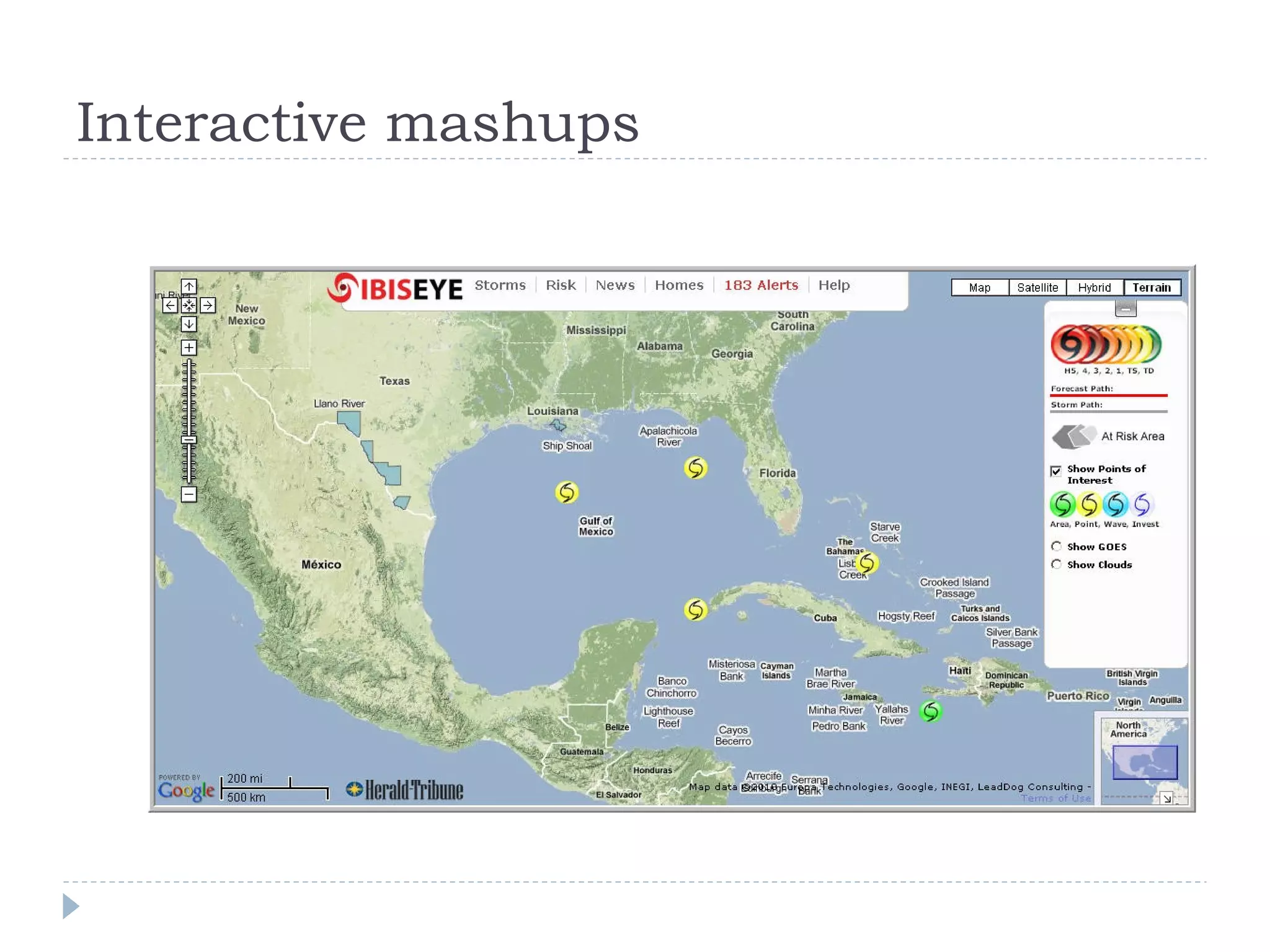Click the white Invest legend icon
The width and height of the screenshot is (1270, 952).
[1142, 505]
